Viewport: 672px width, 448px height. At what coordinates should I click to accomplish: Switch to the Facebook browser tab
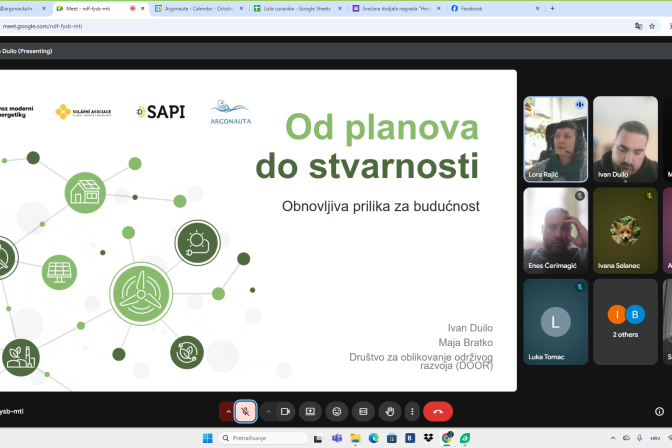pos(490,8)
